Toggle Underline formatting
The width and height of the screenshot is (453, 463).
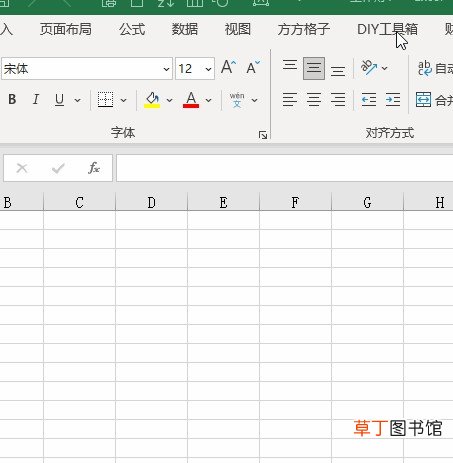tap(59, 99)
